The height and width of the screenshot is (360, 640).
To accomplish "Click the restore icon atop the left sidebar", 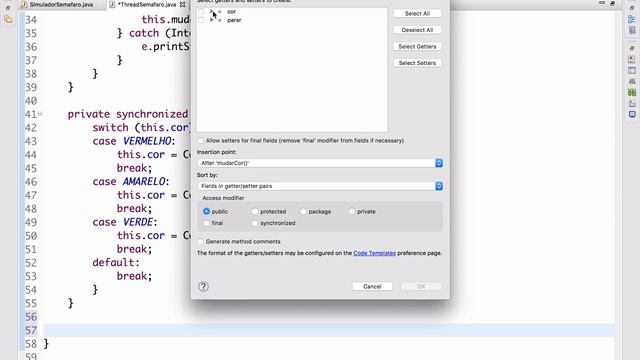I will click(8, 8).
